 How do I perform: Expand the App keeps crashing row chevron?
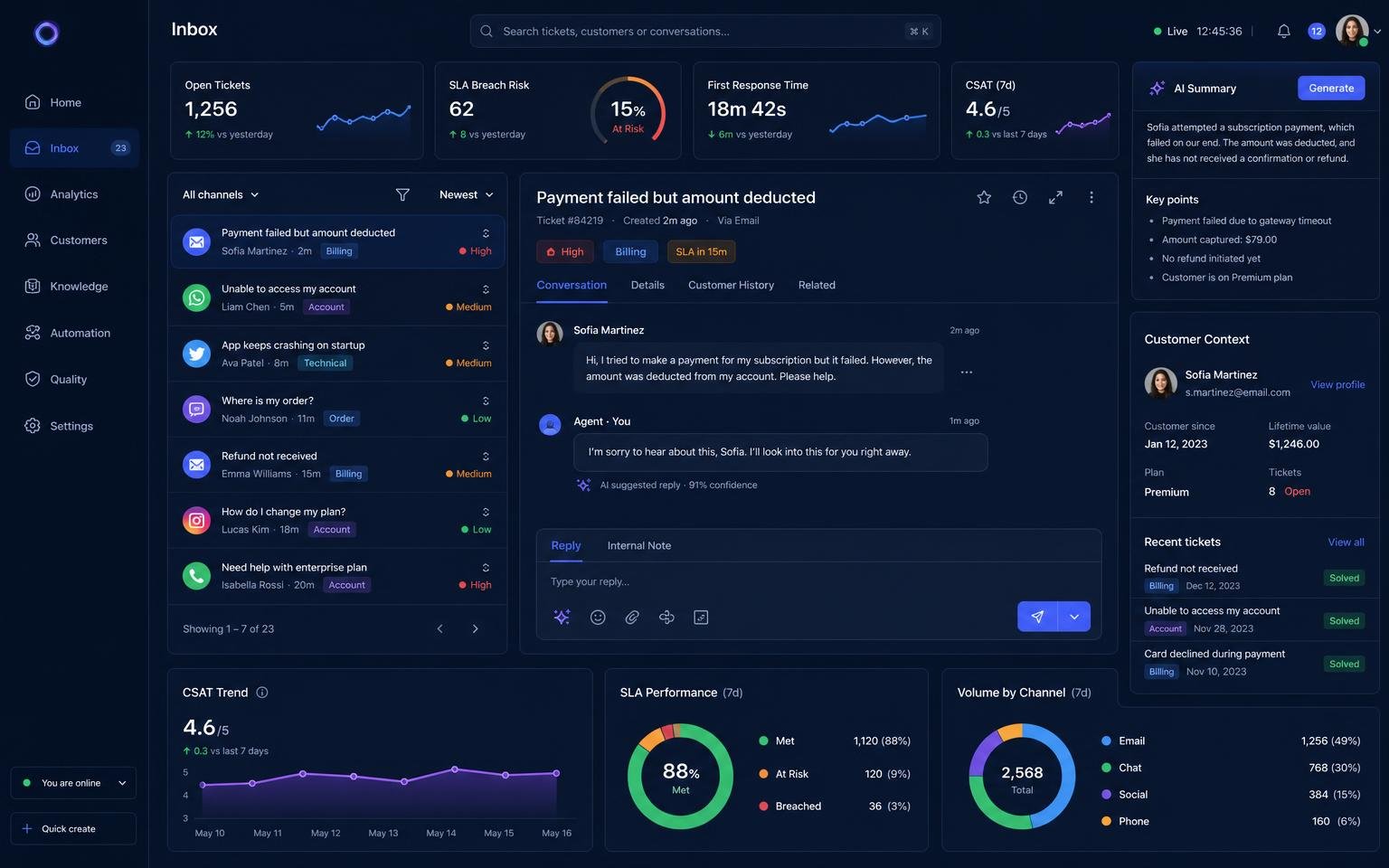coord(486,345)
